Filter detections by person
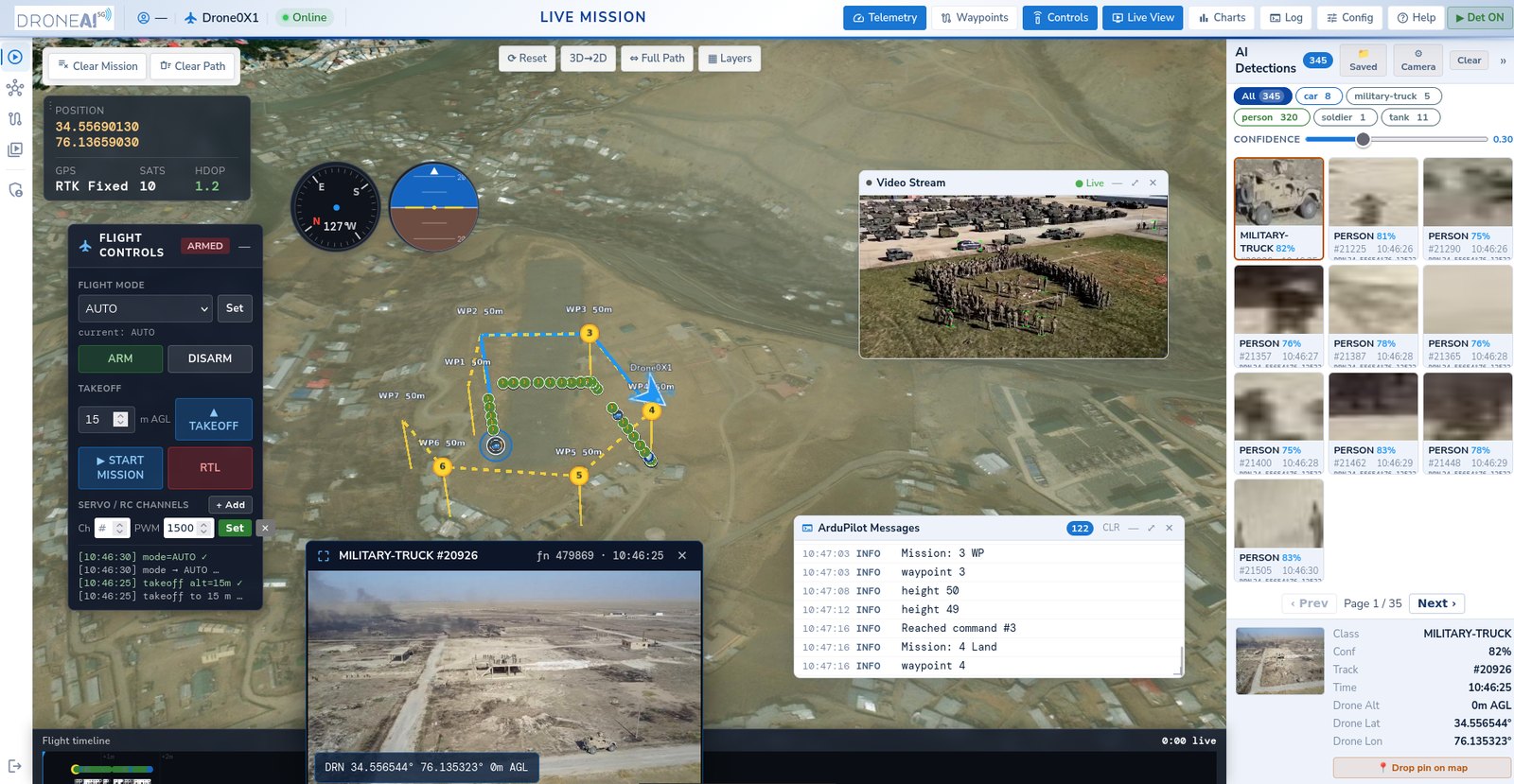Image resolution: width=1514 pixels, height=784 pixels. [x=1271, y=117]
